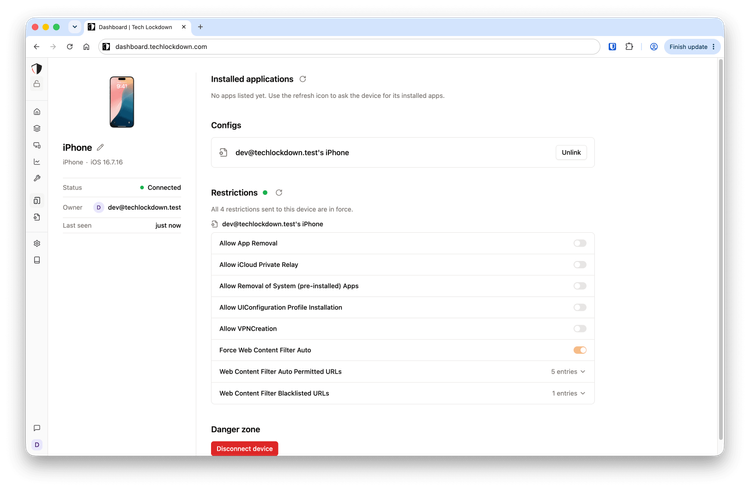Close the Dashboard | Tech Lockdown tab
Image resolution: width=750 pixels, height=490 pixels.
[184, 27]
